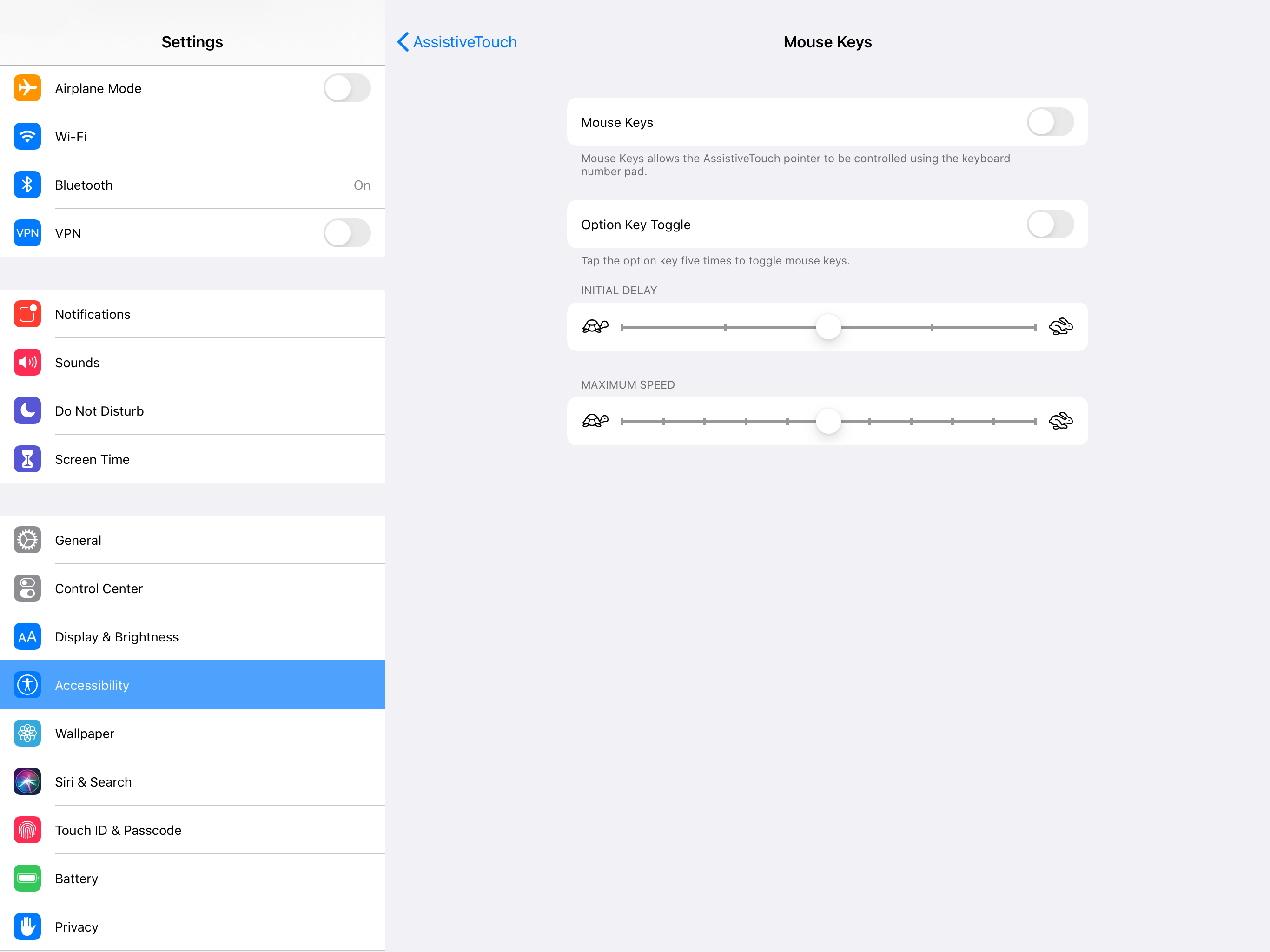Tap the Bluetooth icon
The height and width of the screenshot is (952, 1270).
(27, 185)
